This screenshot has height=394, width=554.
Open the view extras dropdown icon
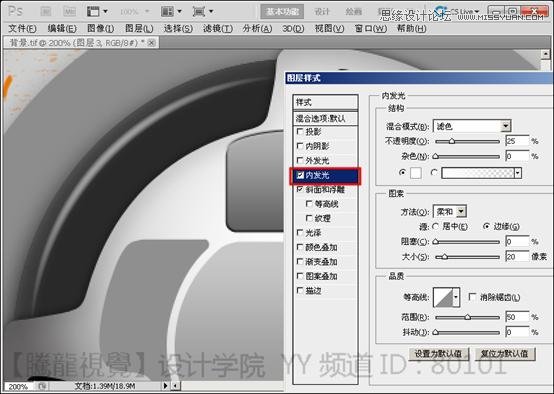point(97,12)
